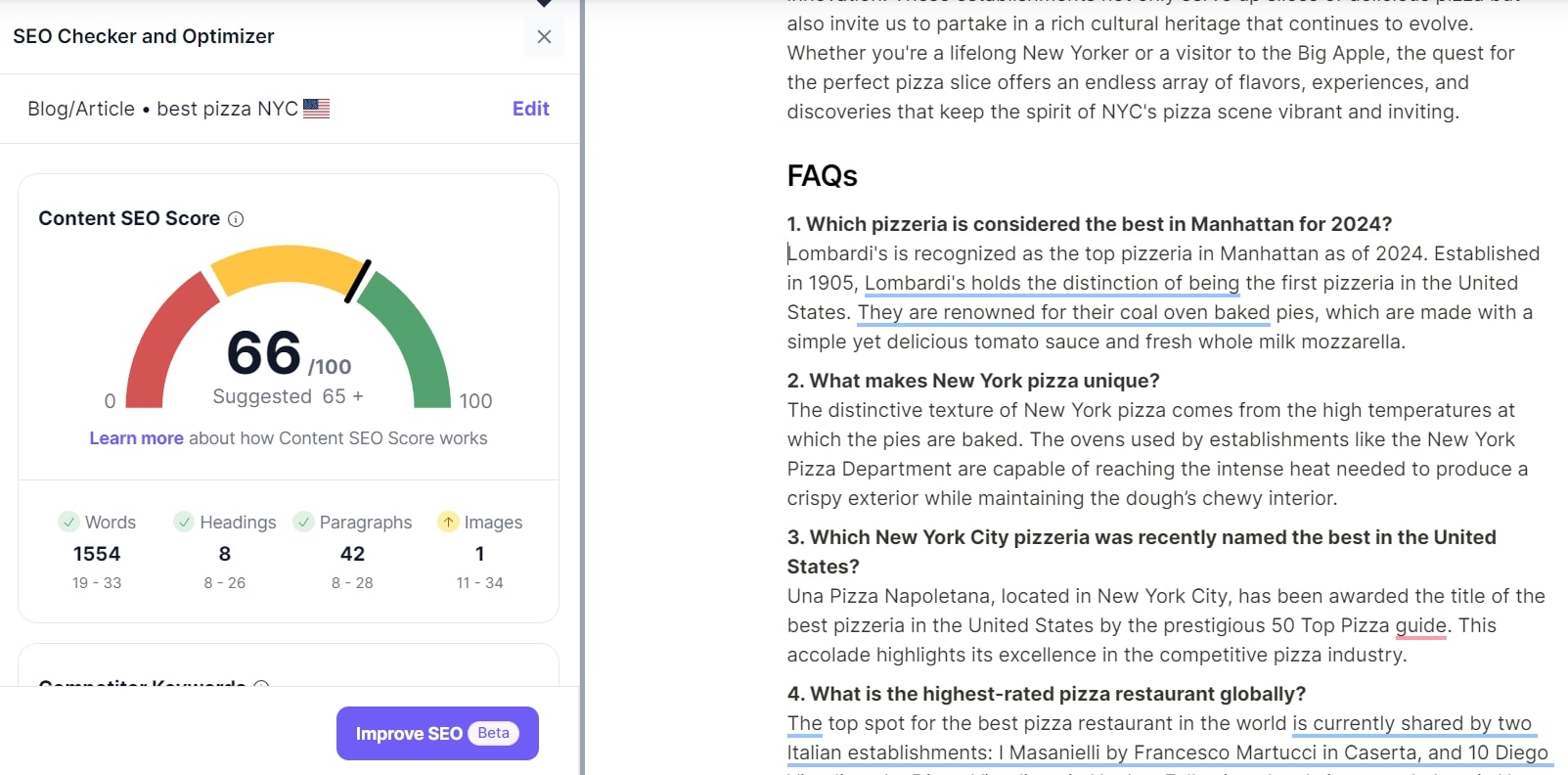
Task: Select the Images count stat
Action: (479, 553)
